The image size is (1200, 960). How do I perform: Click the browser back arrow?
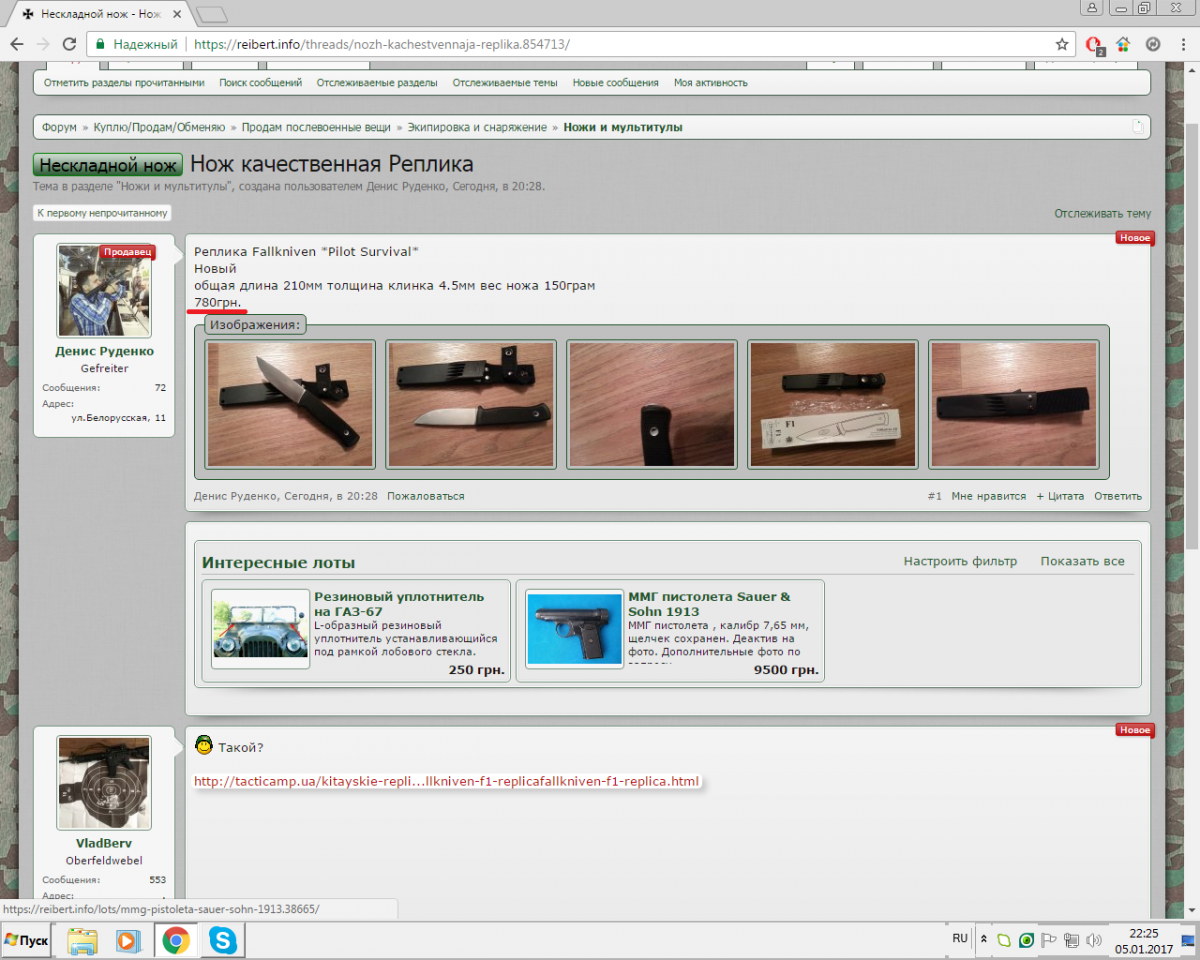(x=16, y=44)
